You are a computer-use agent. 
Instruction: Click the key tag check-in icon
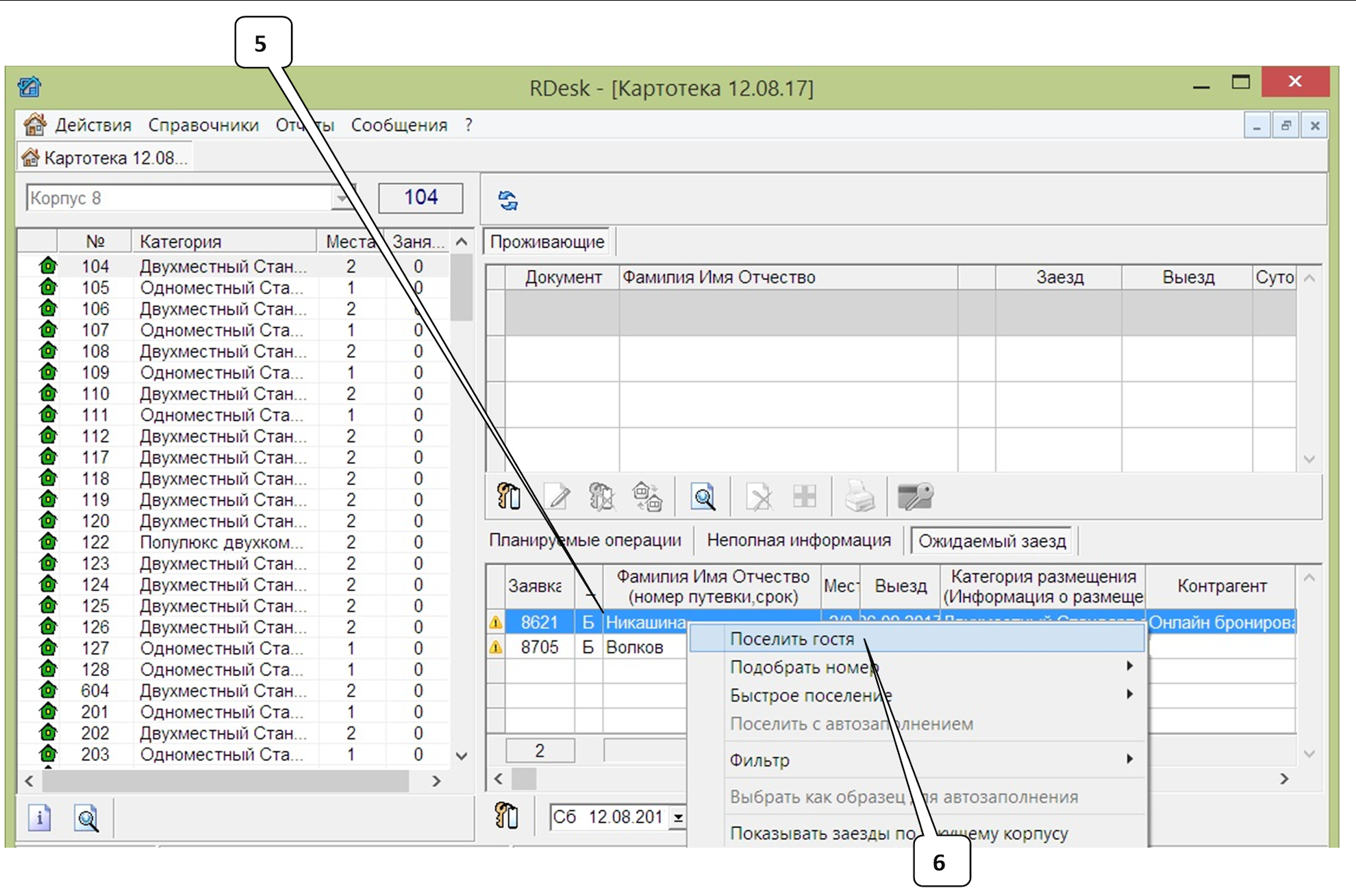[509, 496]
